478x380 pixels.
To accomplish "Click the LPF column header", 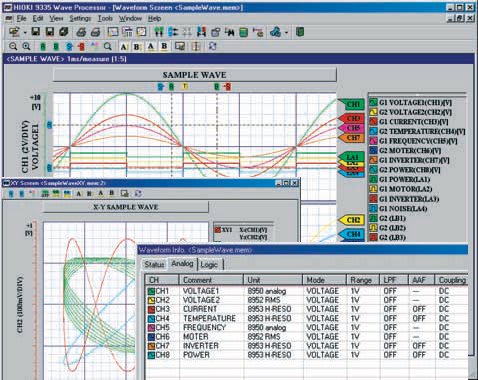I will click(x=394, y=280).
